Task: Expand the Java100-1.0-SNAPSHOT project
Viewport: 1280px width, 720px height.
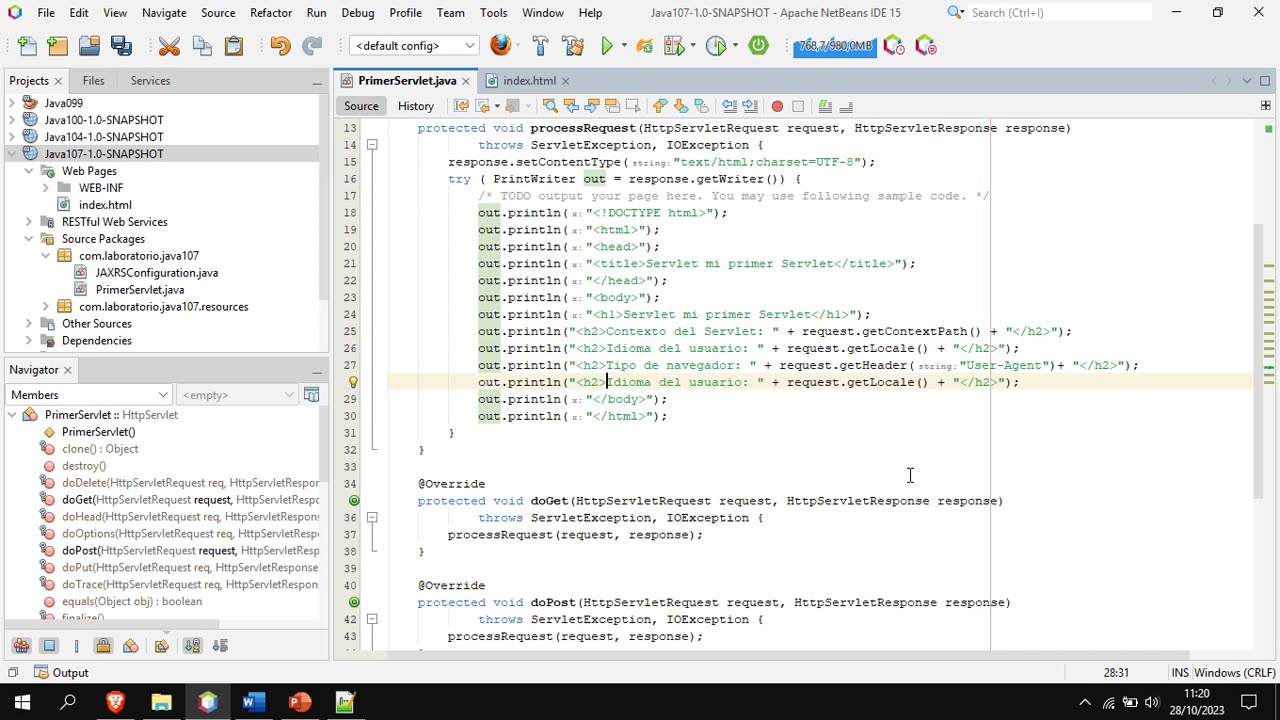Action: click(12, 120)
